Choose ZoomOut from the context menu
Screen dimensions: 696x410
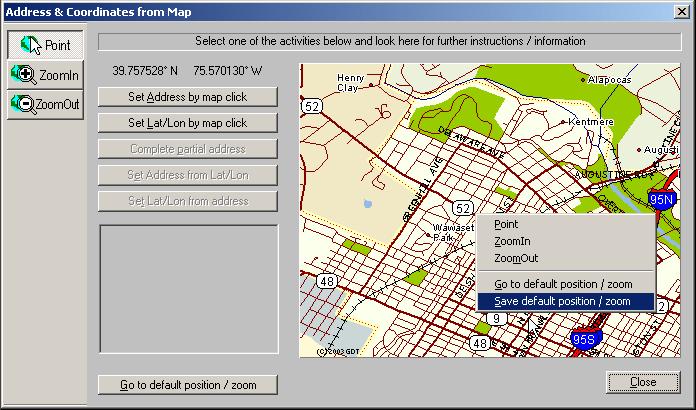pos(516,258)
